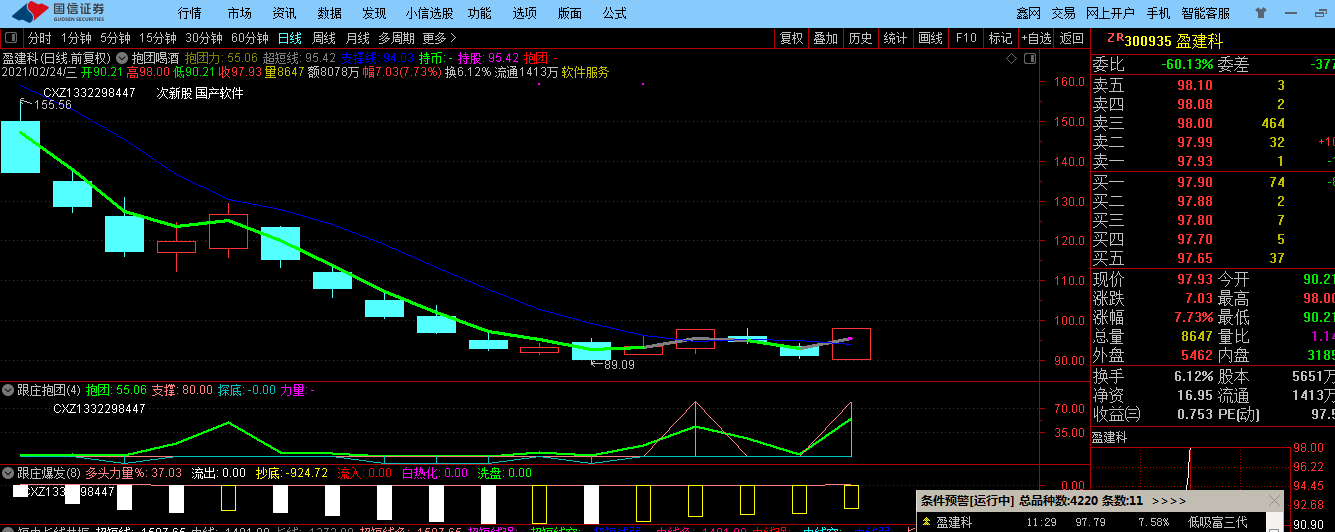Select the 日线 daily tab
Image resolution: width=1335 pixels, height=532 pixels.
[x=289, y=38]
